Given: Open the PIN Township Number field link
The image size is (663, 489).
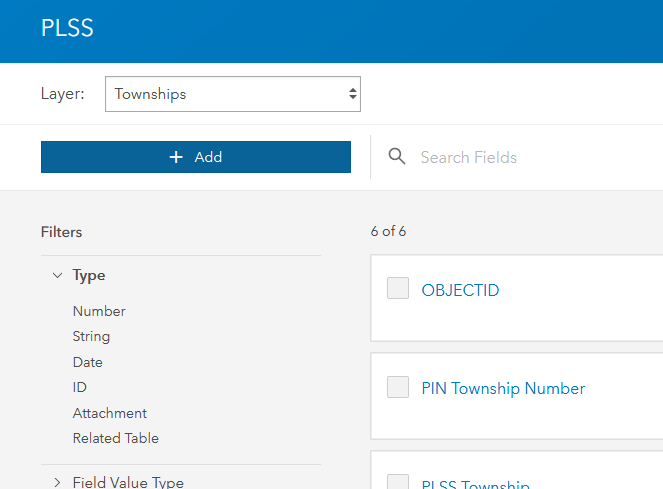Looking at the screenshot, I should pos(503,389).
